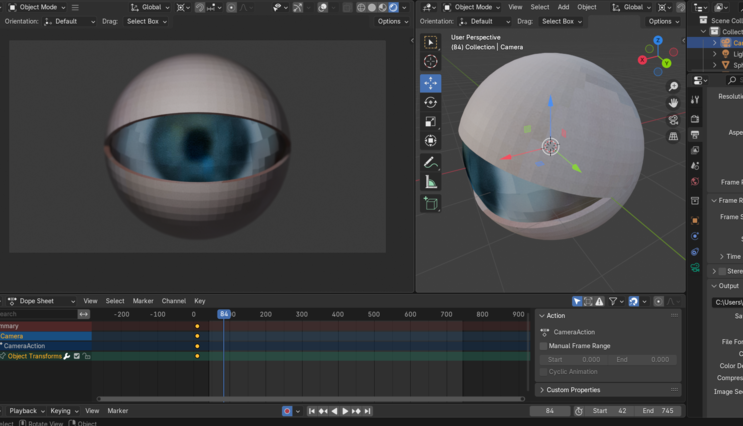
Task: Pick the Annotate pencil tool
Action: tap(430, 162)
